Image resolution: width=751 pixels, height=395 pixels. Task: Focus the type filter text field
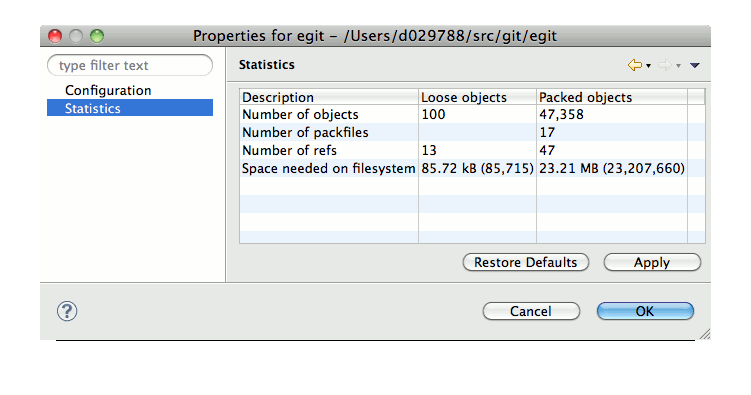click(130, 65)
